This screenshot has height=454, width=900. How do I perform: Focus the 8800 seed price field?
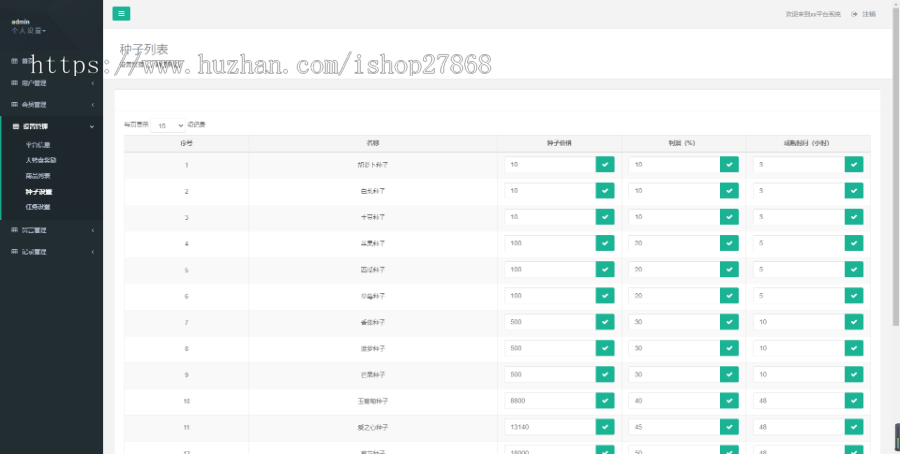coord(550,401)
